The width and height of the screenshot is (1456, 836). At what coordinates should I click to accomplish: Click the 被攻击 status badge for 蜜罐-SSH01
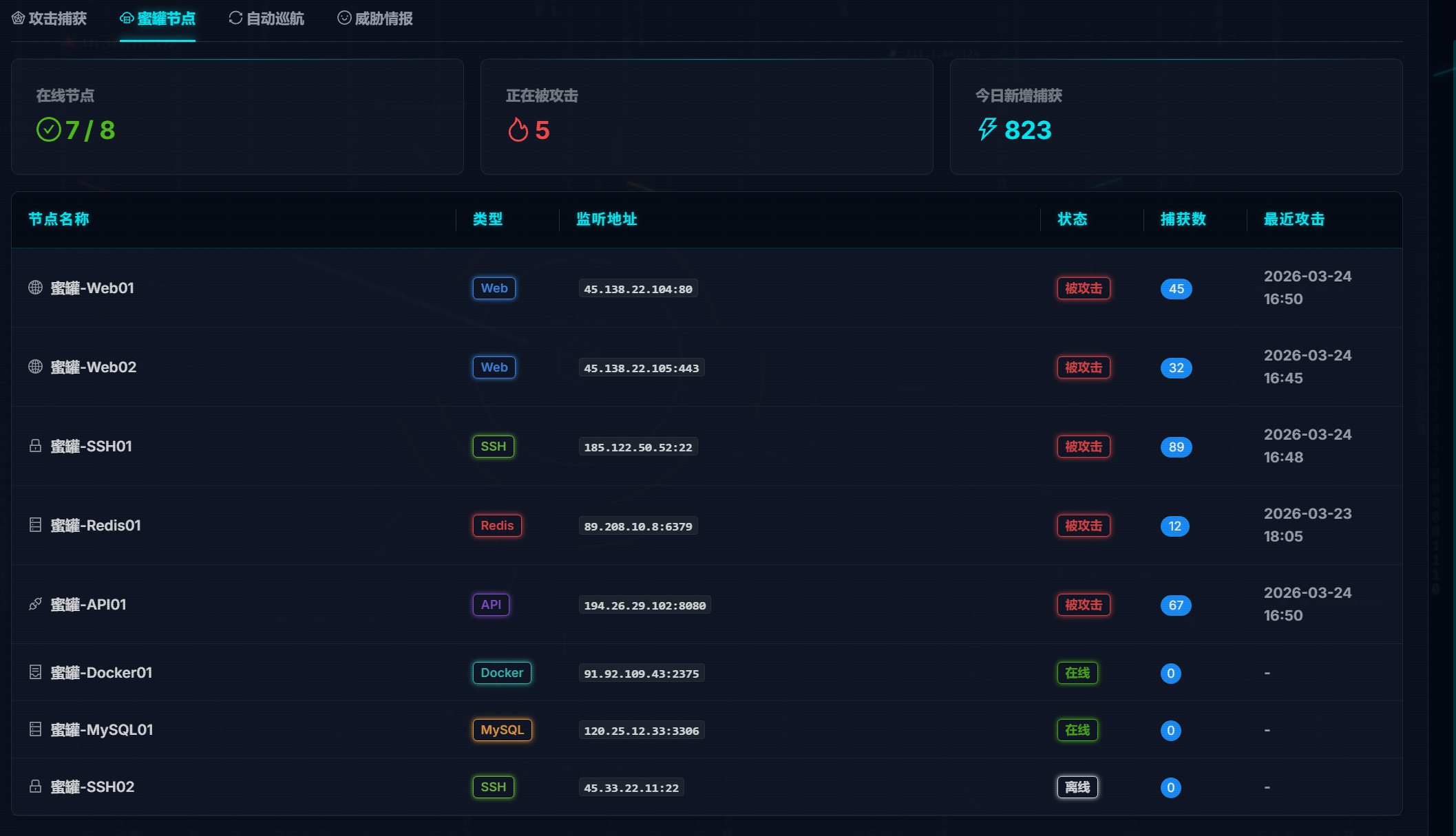tap(1084, 447)
